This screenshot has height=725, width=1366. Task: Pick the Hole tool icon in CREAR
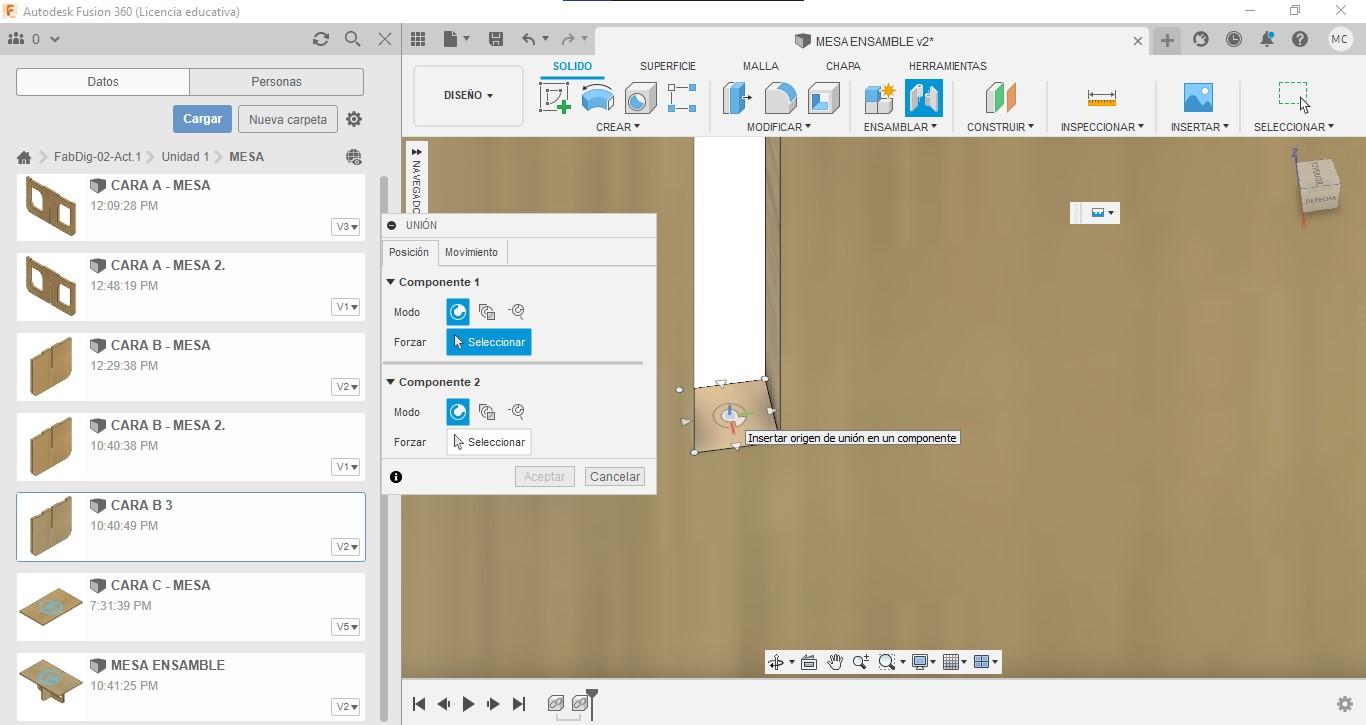tap(640, 98)
